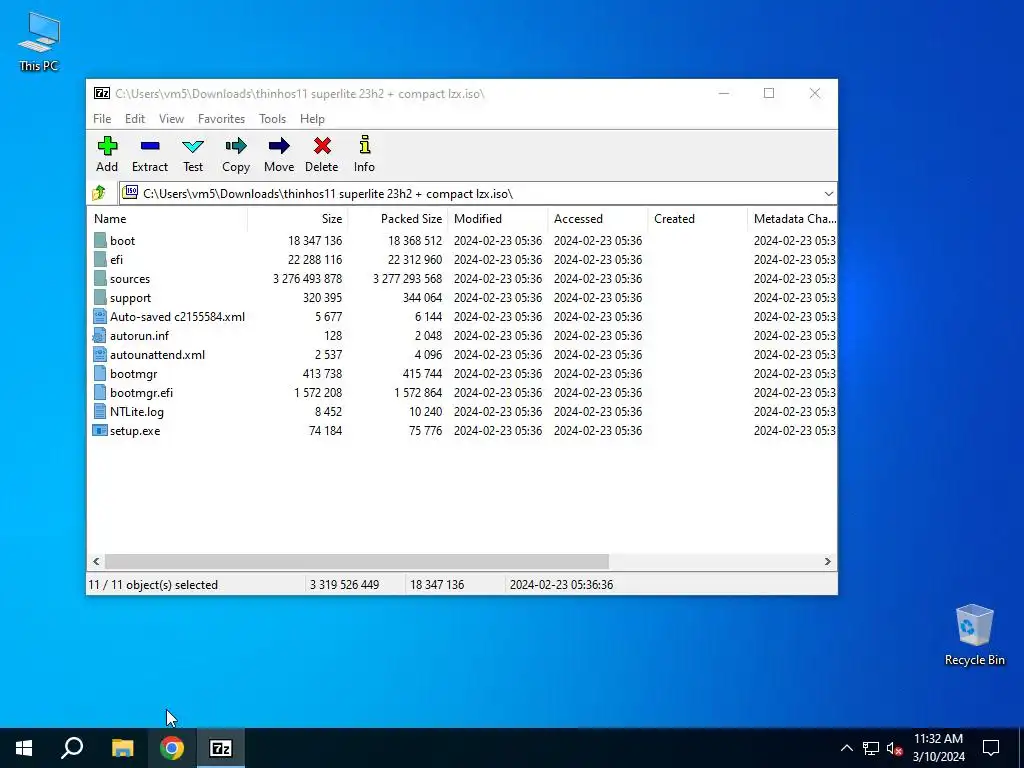This screenshot has width=1024, height=768.
Task: Sort by Modified column header
Action: click(497, 219)
